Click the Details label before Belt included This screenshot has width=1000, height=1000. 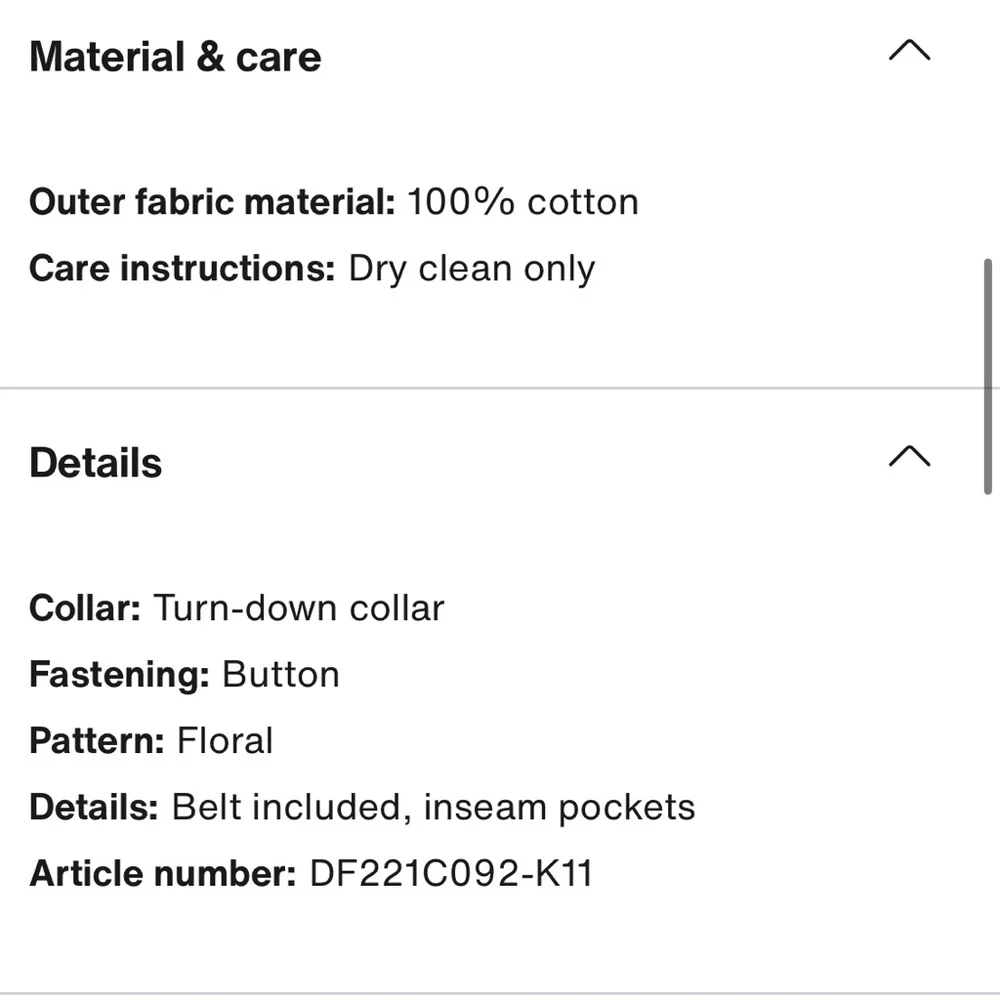point(94,807)
